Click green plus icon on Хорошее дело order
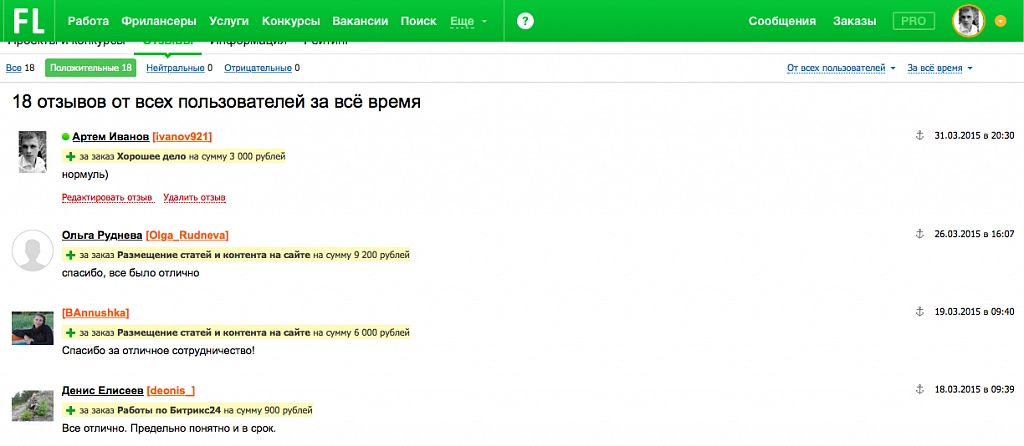 click(71, 157)
